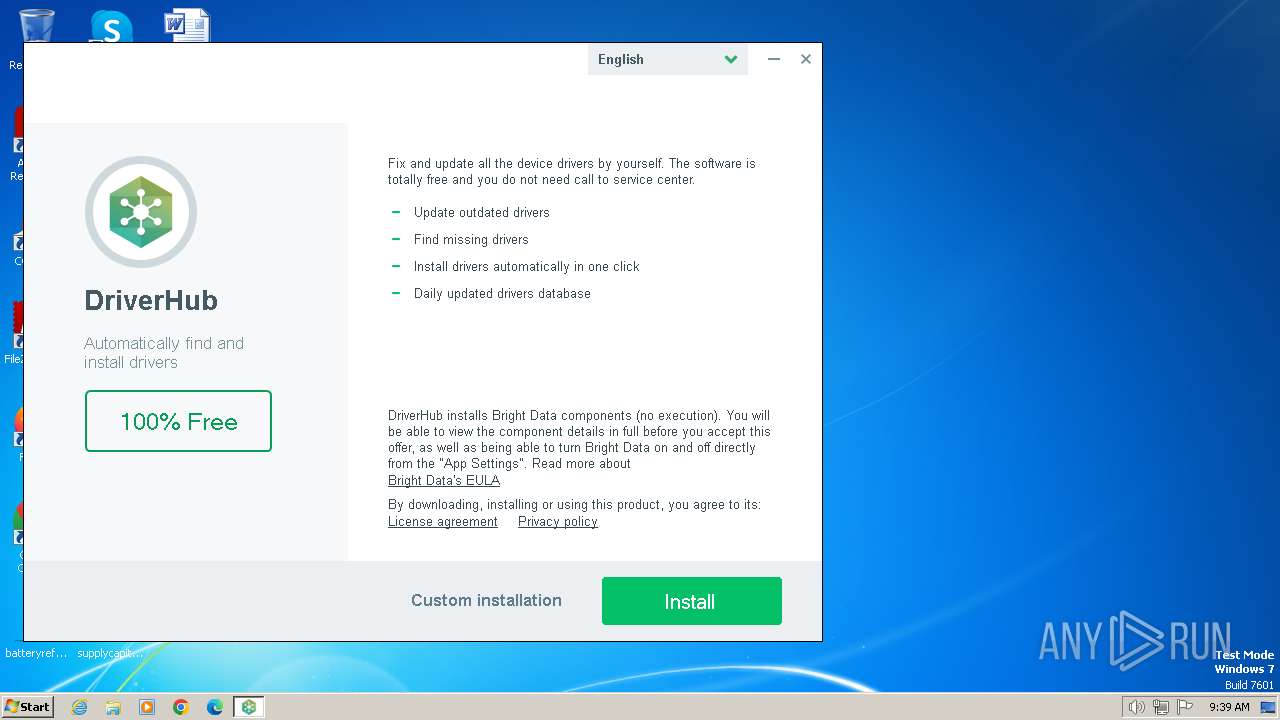1280x720 pixels.
Task: Click the 100% Free badge
Action: [x=178, y=421]
